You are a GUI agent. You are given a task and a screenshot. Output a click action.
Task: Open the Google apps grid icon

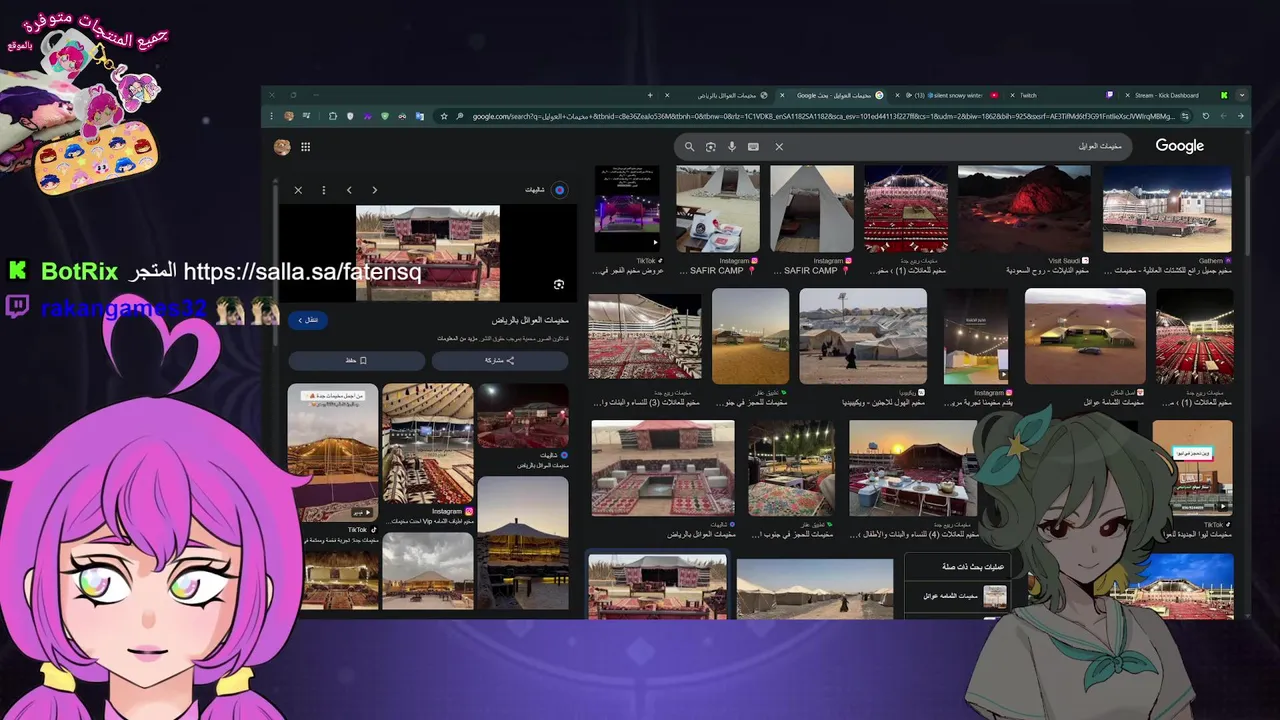(x=305, y=147)
